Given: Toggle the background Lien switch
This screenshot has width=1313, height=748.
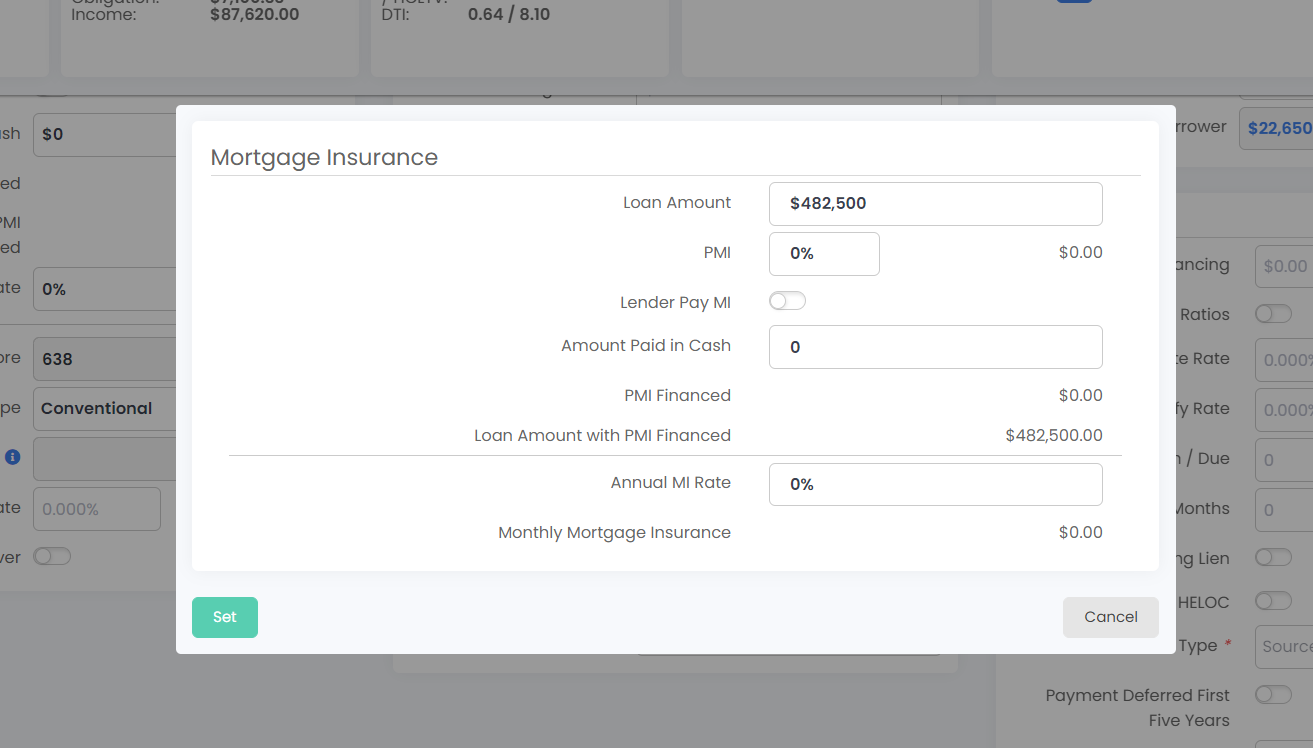Looking at the screenshot, I should [1273, 557].
